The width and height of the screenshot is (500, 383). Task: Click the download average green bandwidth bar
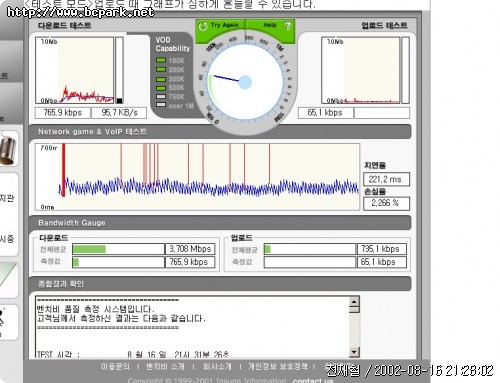89,249
